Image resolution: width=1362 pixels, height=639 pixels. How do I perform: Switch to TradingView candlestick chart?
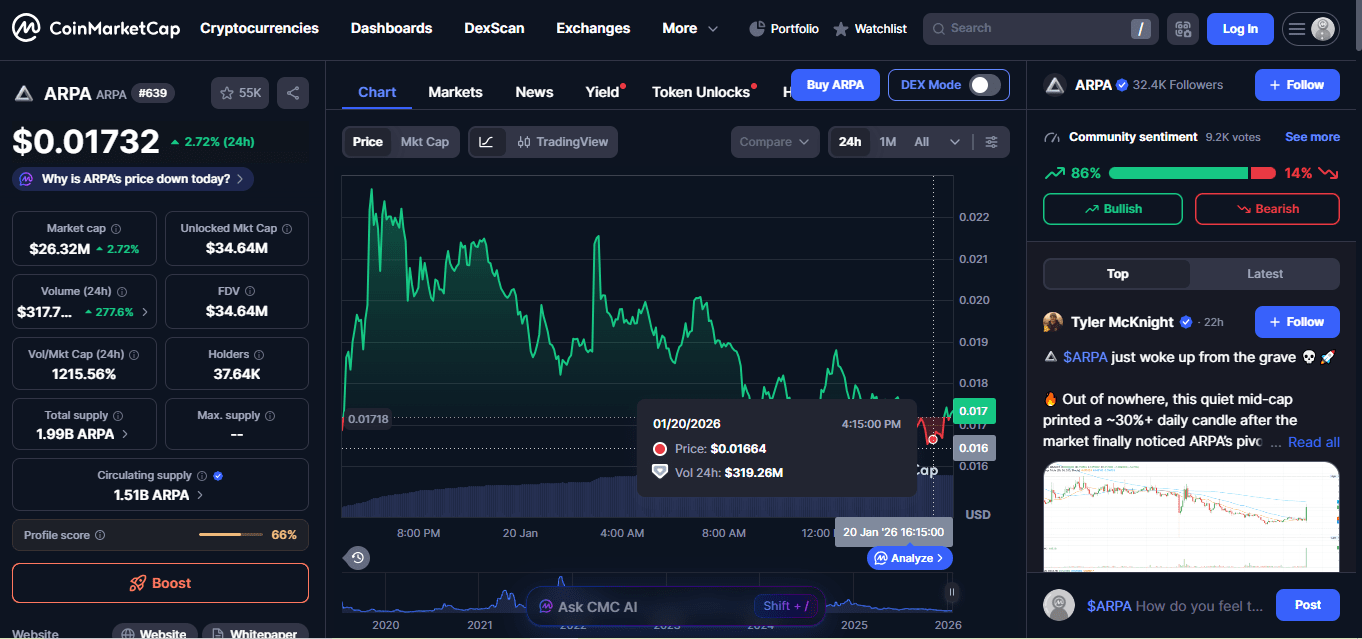coord(562,142)
